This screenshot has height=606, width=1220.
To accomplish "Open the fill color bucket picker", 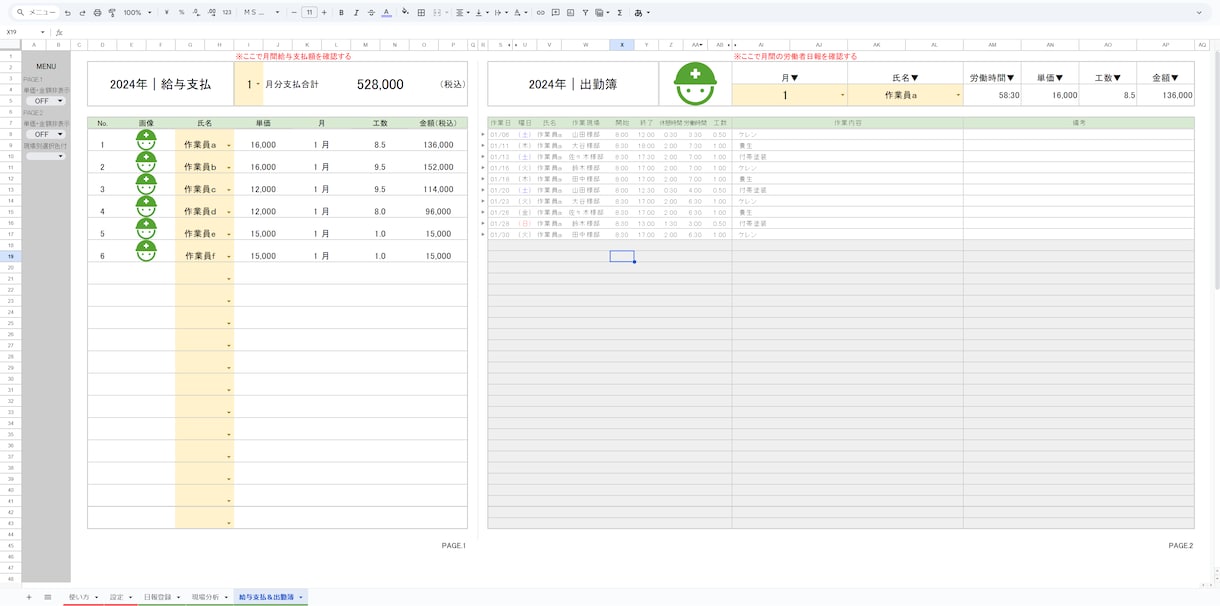I will (405, 13).
